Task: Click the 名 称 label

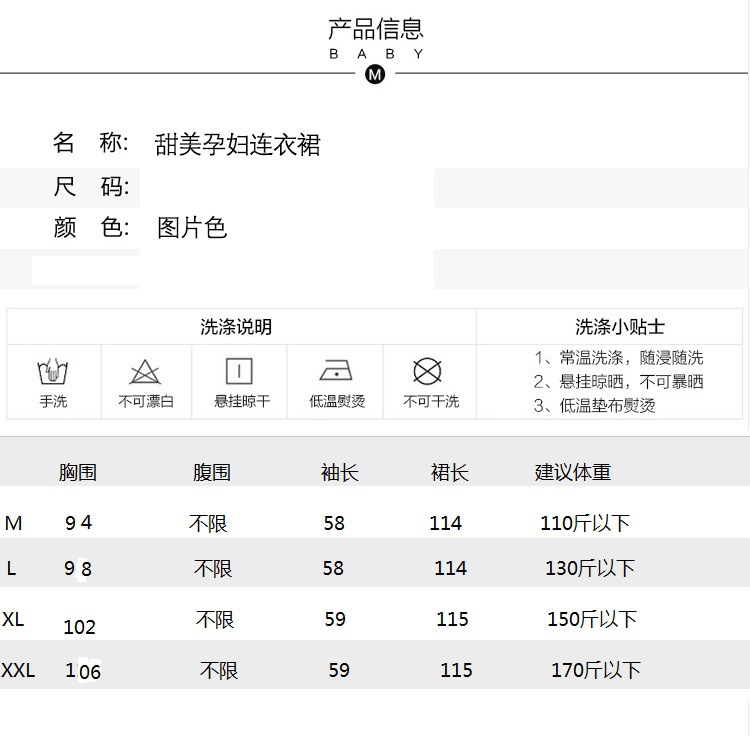Action: tap(90, 143)
